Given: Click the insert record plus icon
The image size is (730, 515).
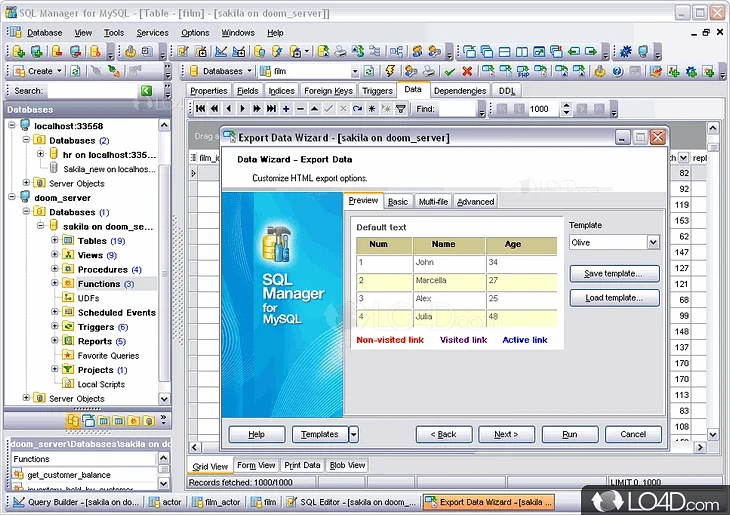Looking at the screenshot, I should [286, 109].
